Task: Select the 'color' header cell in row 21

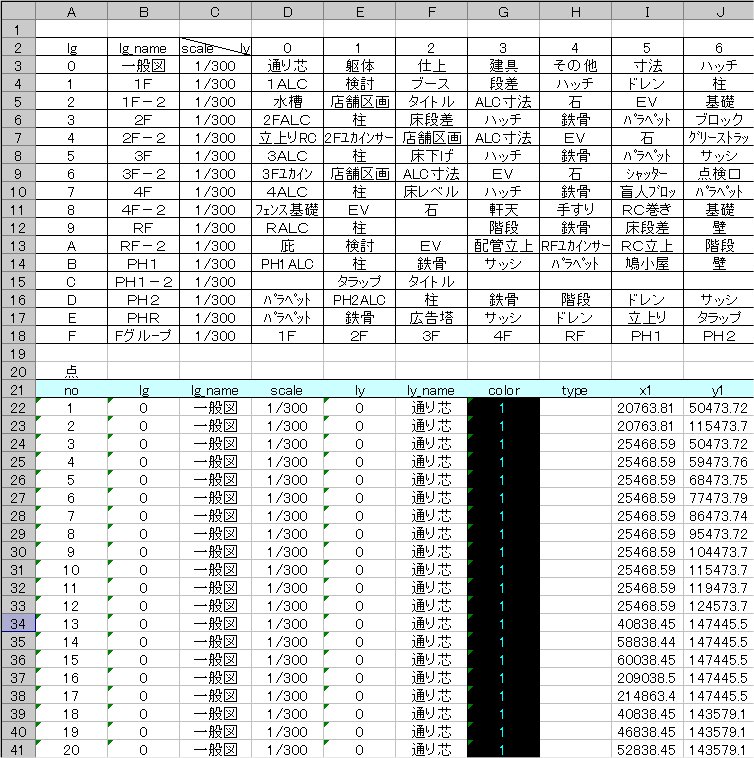Action: click(503, 390)
